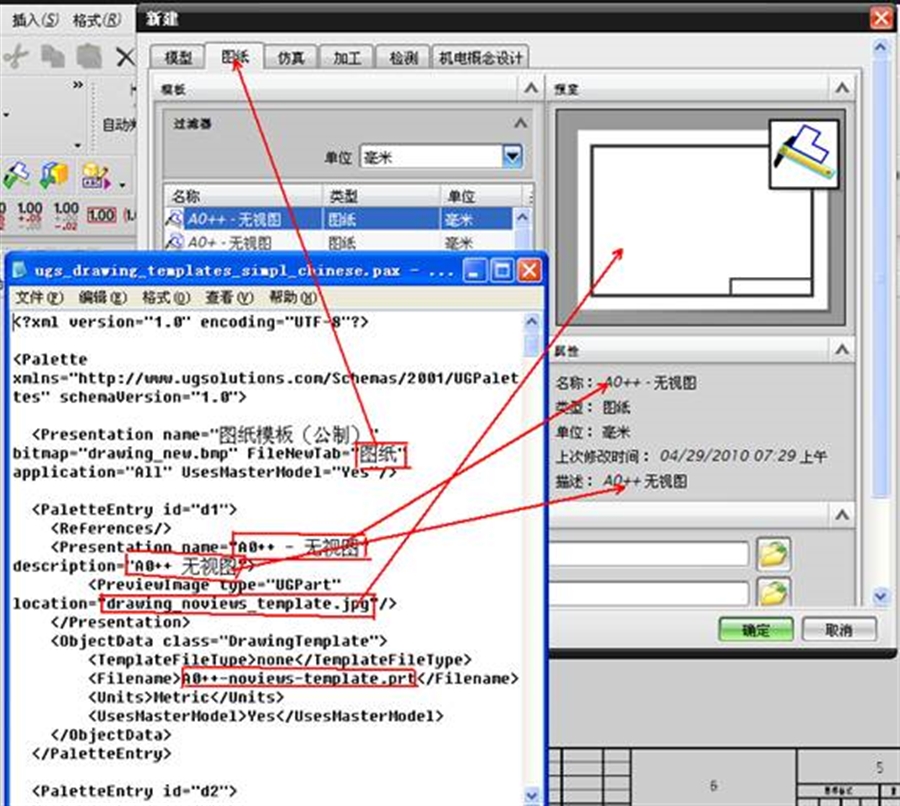Select the 1.00 -.02 tolerance icon
900x806 pixels.
(66, 215)
